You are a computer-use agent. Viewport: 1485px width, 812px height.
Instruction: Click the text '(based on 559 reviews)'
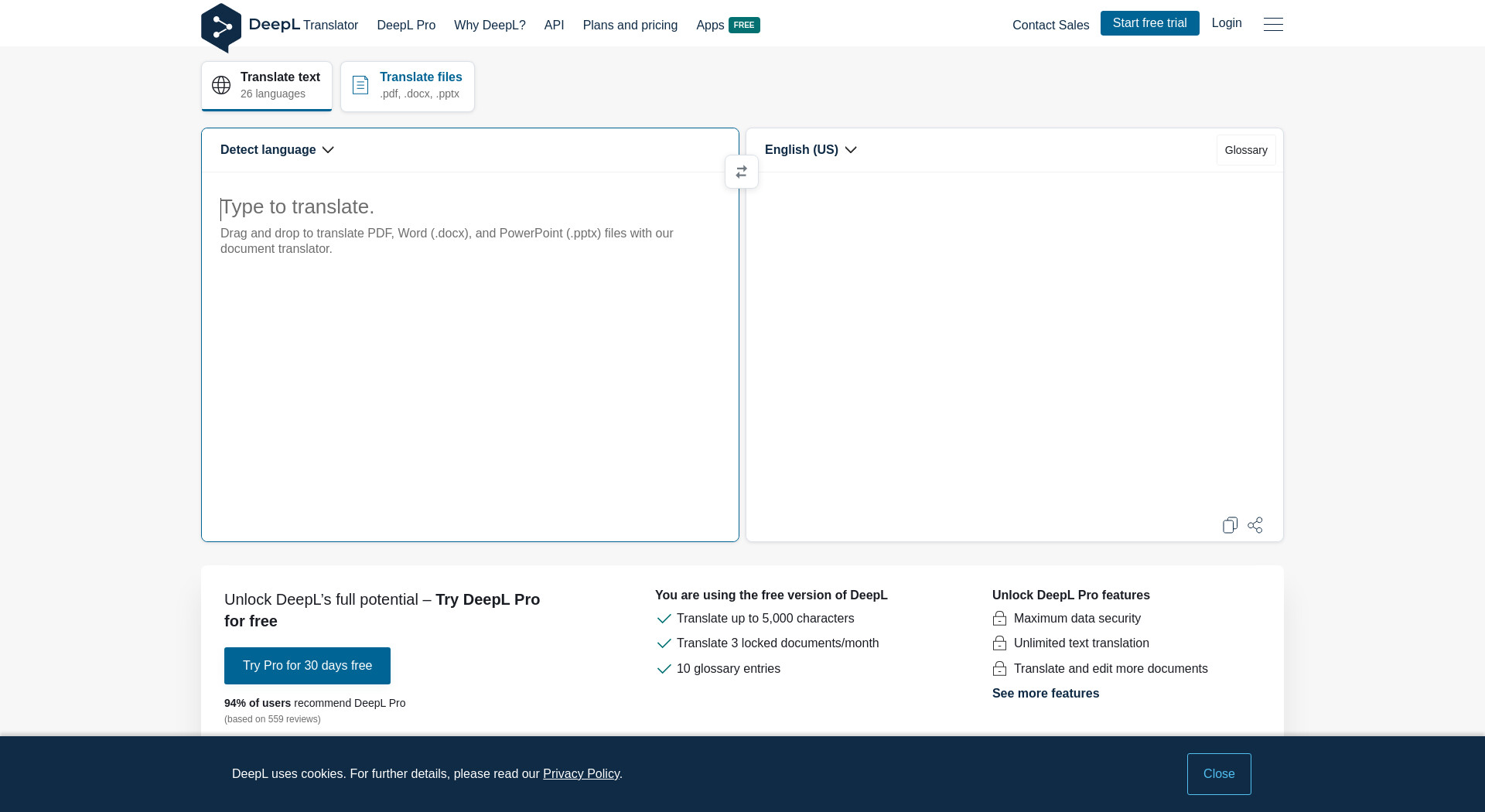(272, 719)
